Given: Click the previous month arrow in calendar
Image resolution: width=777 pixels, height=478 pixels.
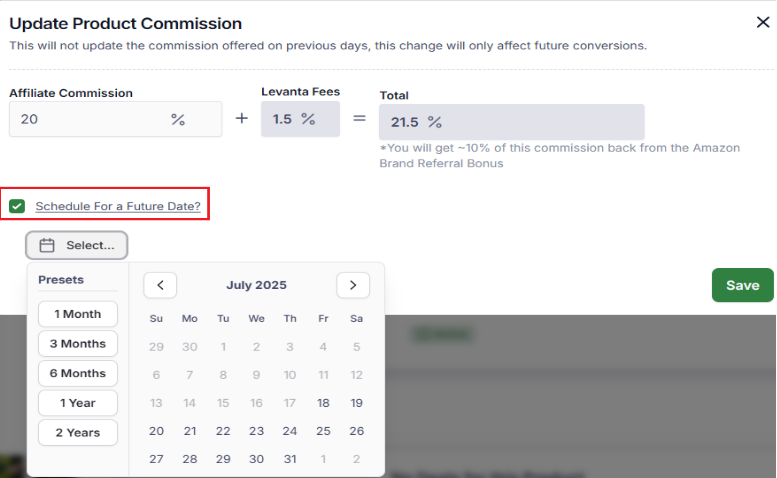Looking at the screenshot, I should [x=160, y=285].
